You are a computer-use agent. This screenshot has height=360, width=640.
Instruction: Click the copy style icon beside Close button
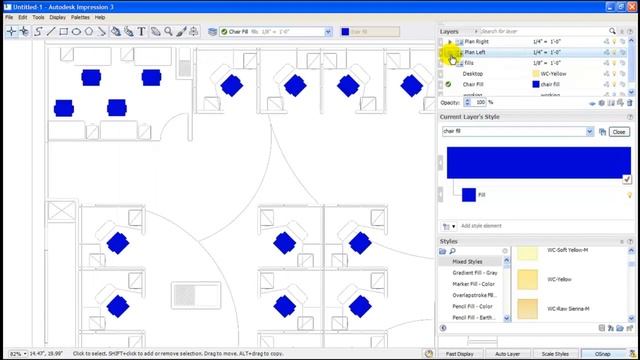(x=602, y=132)
